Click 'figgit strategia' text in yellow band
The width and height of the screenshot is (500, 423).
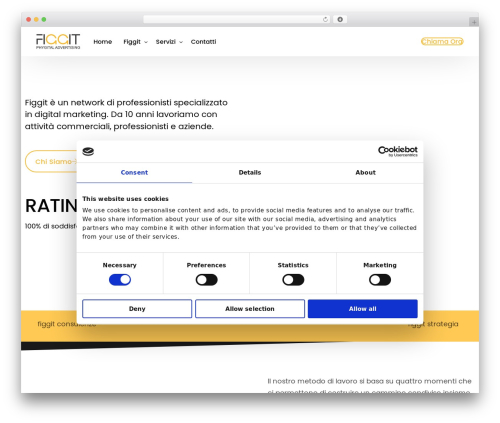pos(433,324)
